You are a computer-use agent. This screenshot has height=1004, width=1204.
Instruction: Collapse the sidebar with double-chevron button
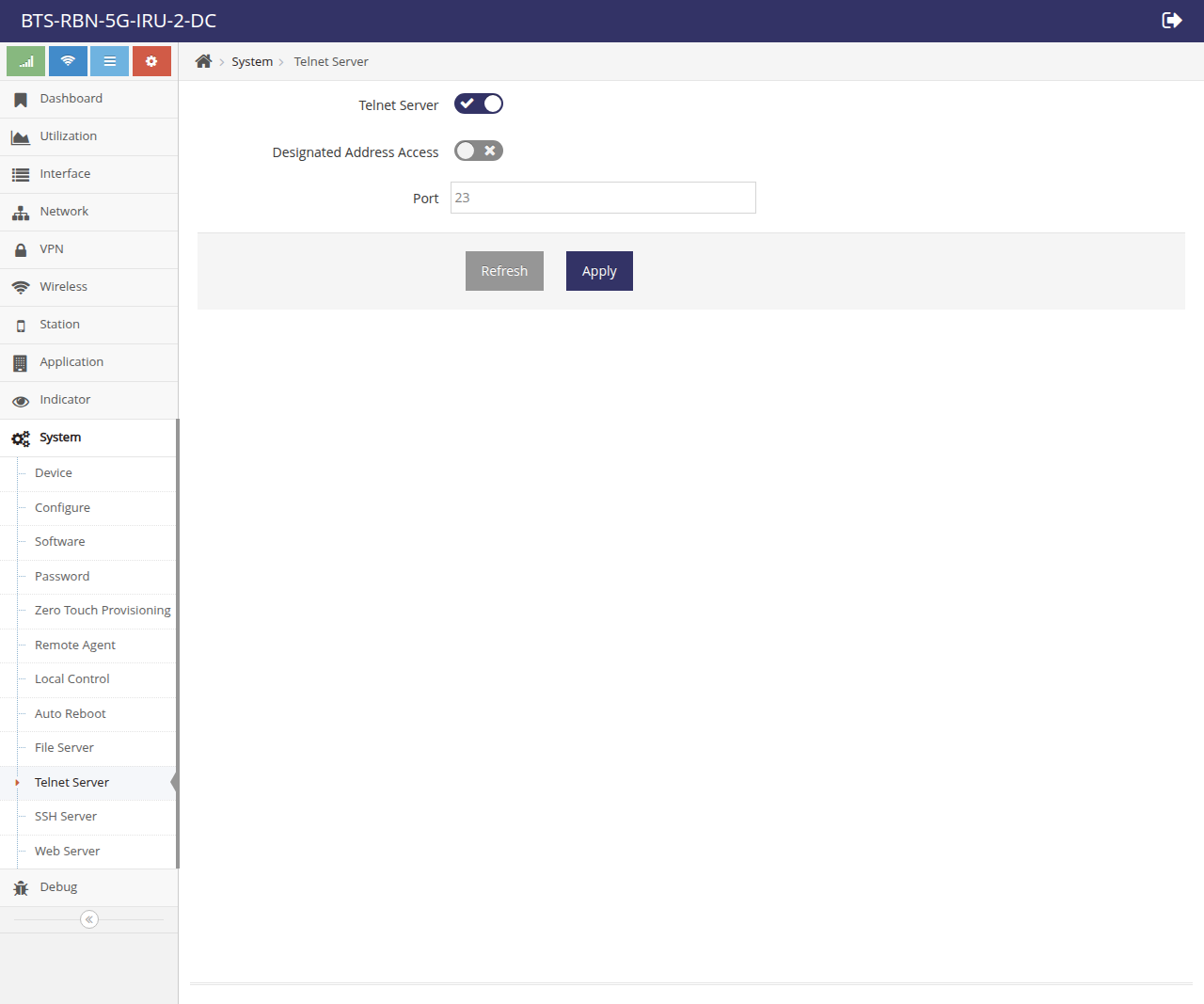click(89, 919)
